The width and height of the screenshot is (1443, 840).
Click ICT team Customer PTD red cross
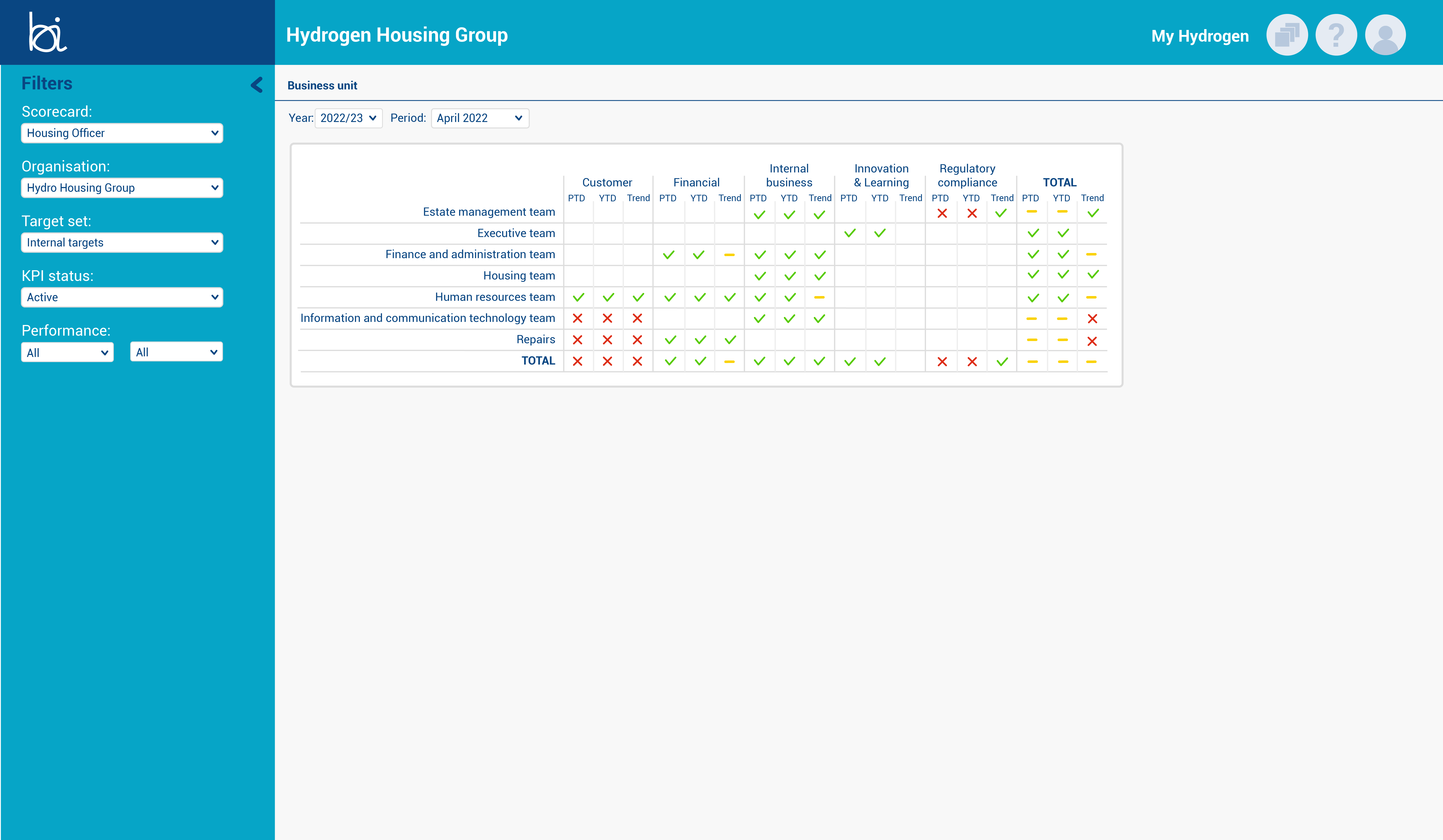click(x=577, y=318)
